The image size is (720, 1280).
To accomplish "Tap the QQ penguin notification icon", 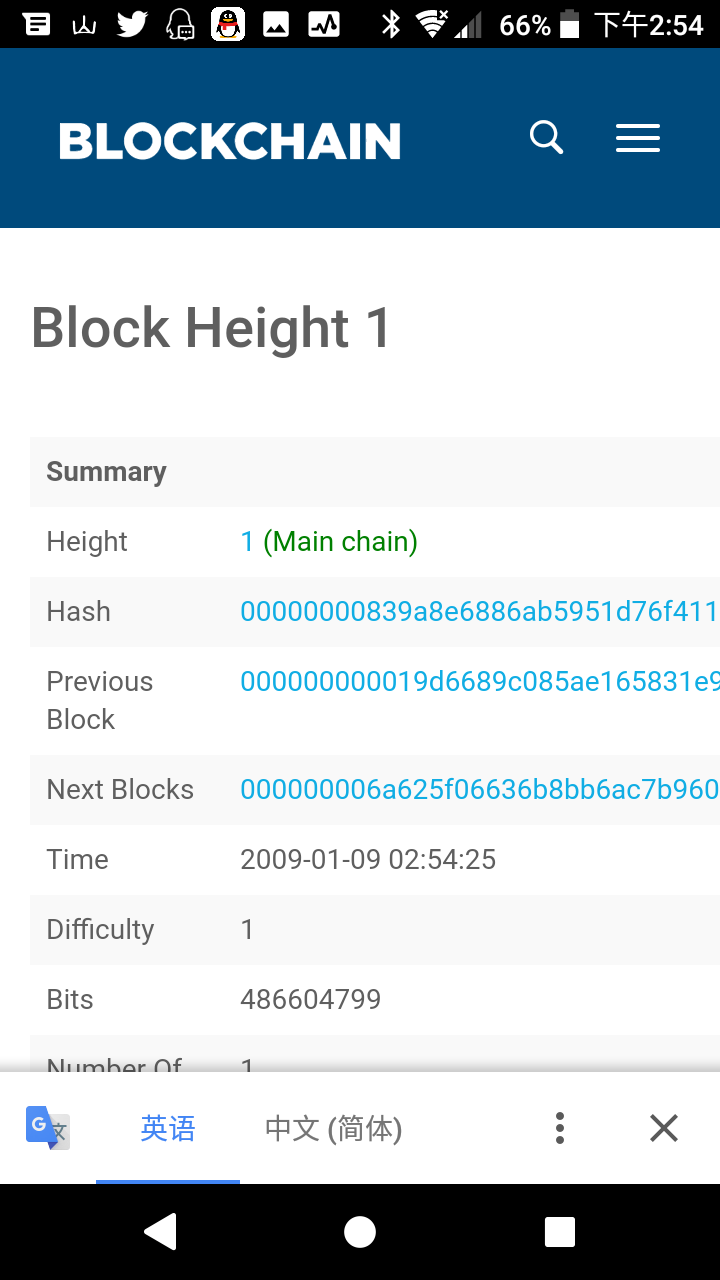I will point(229,24).
